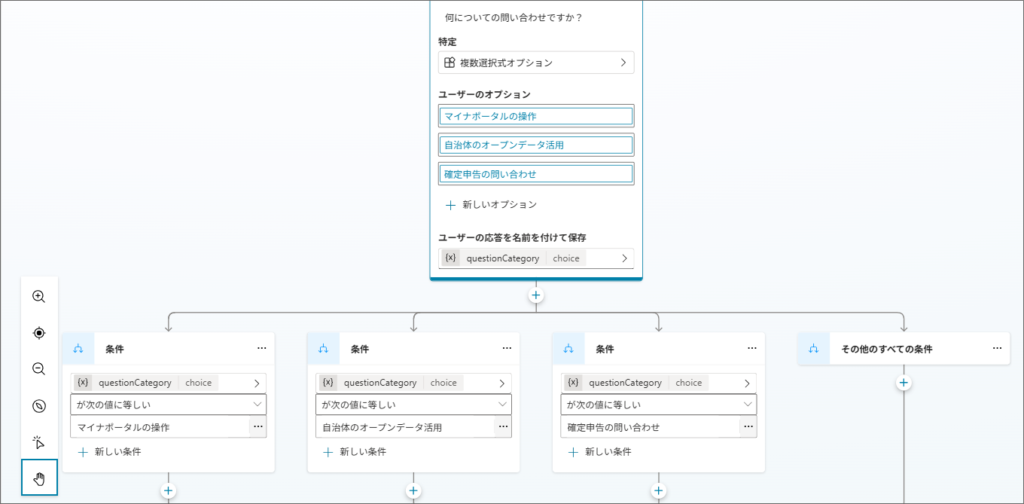The width and height of the screenshot is (1024, 504).
Task: Select the pointer selection tool icon
Action: point(39,442)
